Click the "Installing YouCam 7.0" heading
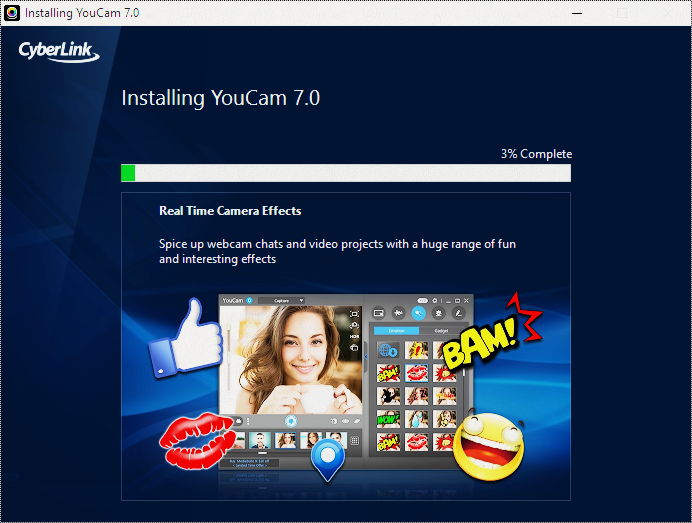Viewport: 692px width, 523px height. point(221,98)
